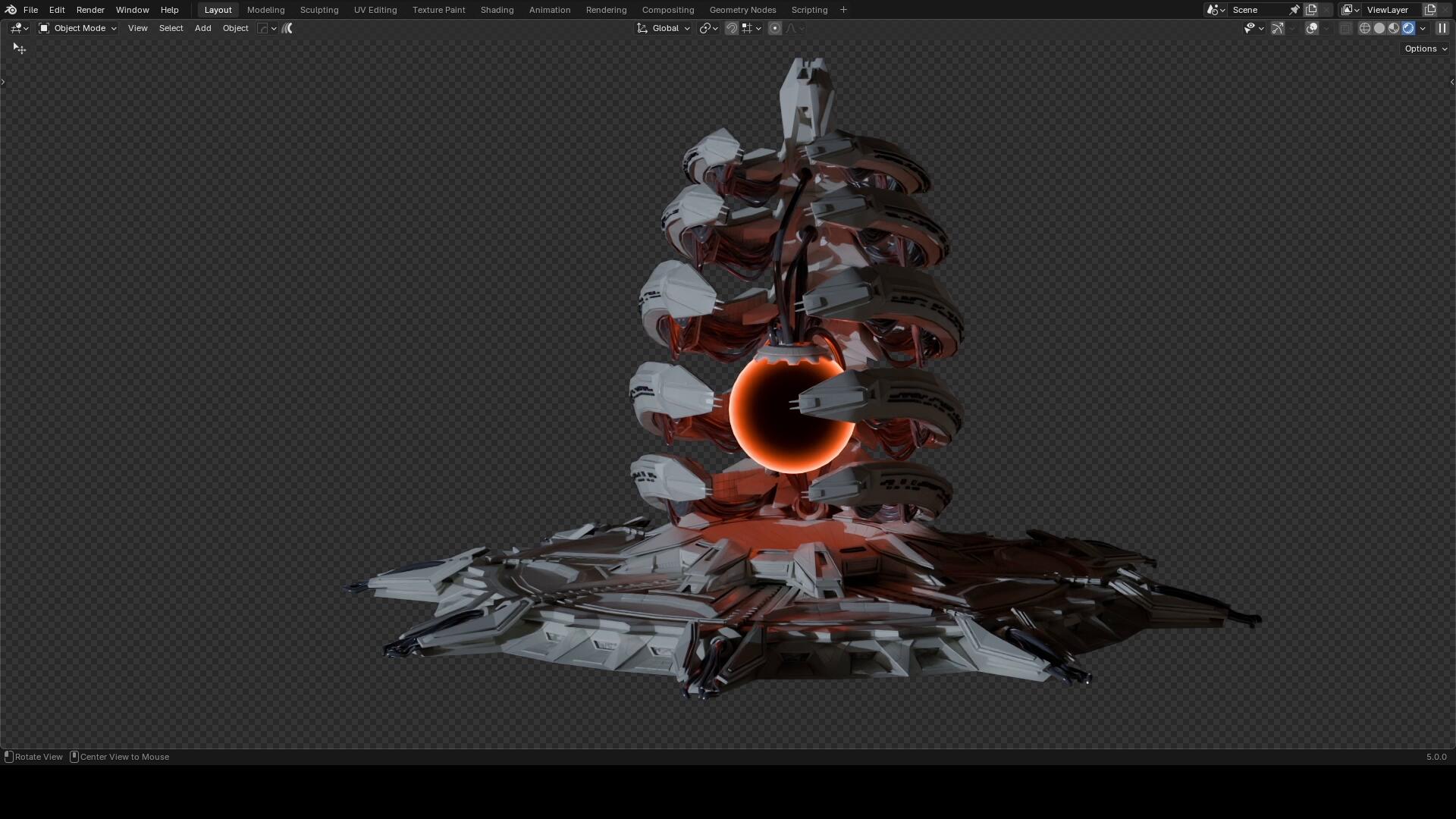The width and height of the screenshot is (1456, 819).
Task: Open the transform pivot point dropdown
Action: click(708, 28)
